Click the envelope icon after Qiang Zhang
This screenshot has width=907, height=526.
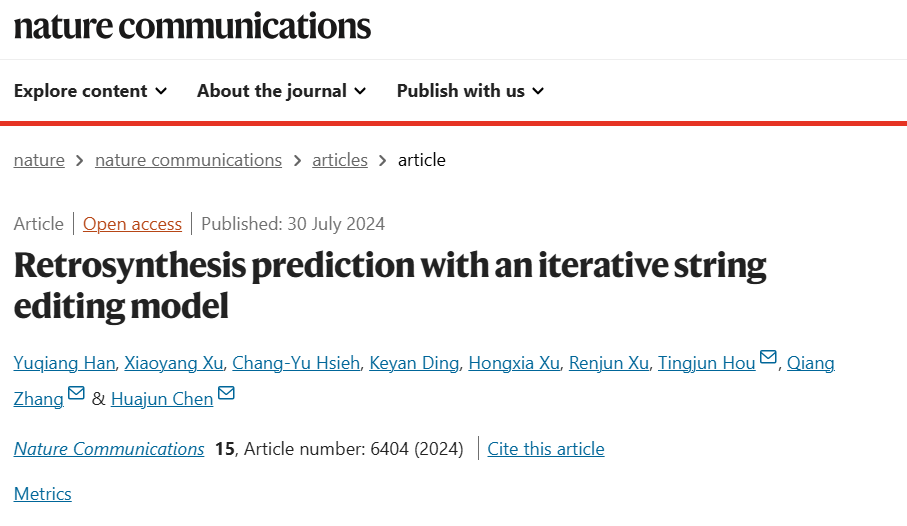pos(76,393)
